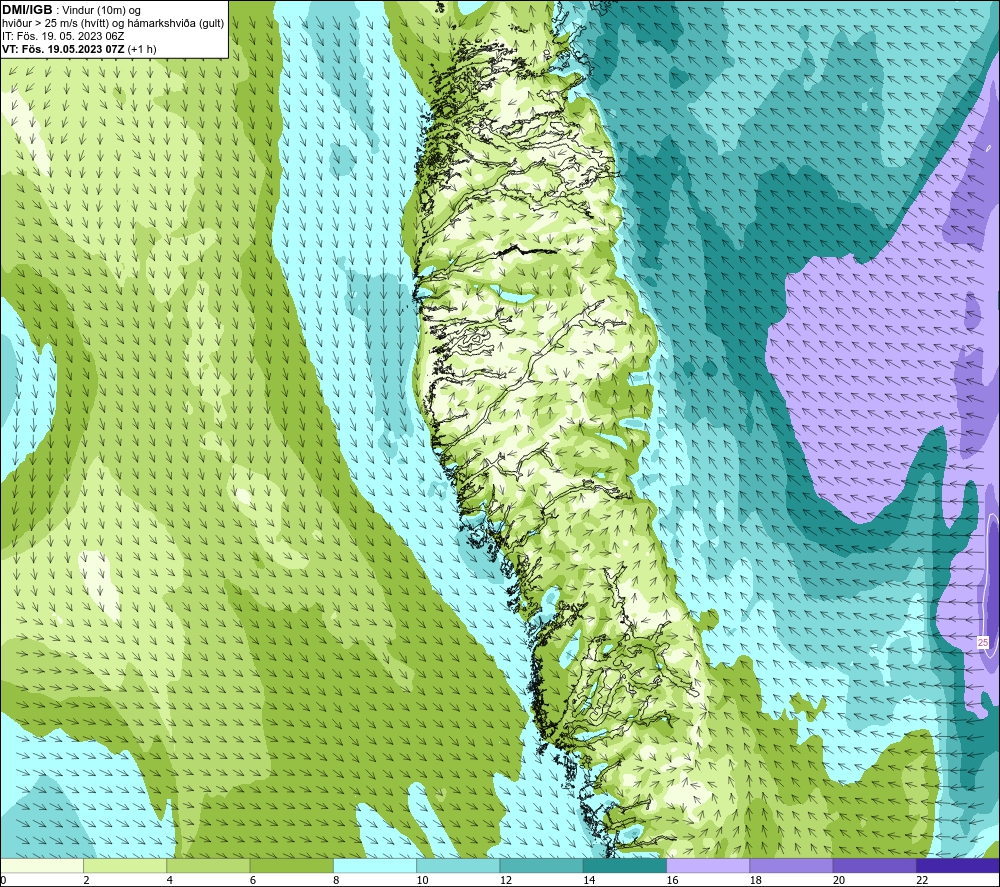Click the legend scale value '8'
Image resolution: width=1000 pixels, height=887 pixels.
pos(336,880)
